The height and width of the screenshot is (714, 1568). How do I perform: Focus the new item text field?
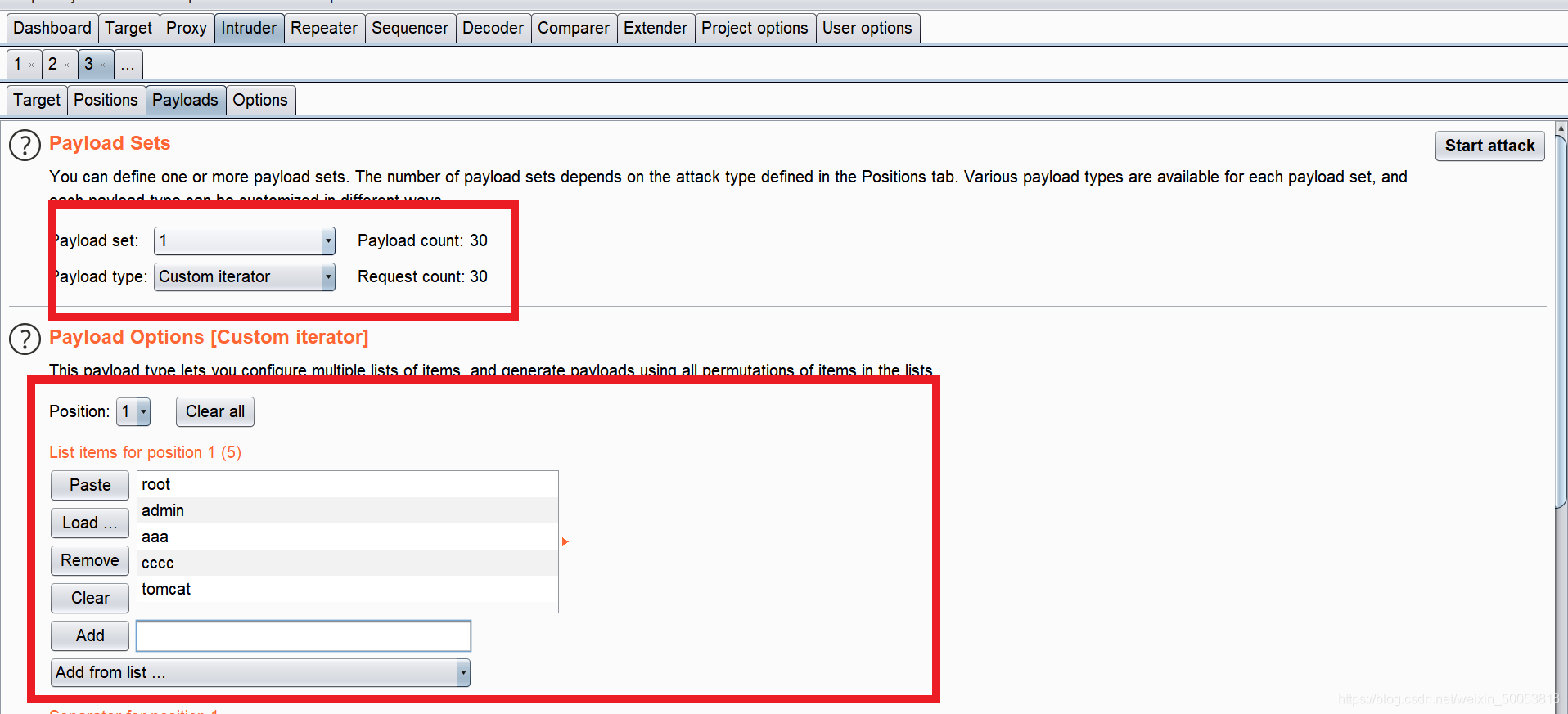304,635
